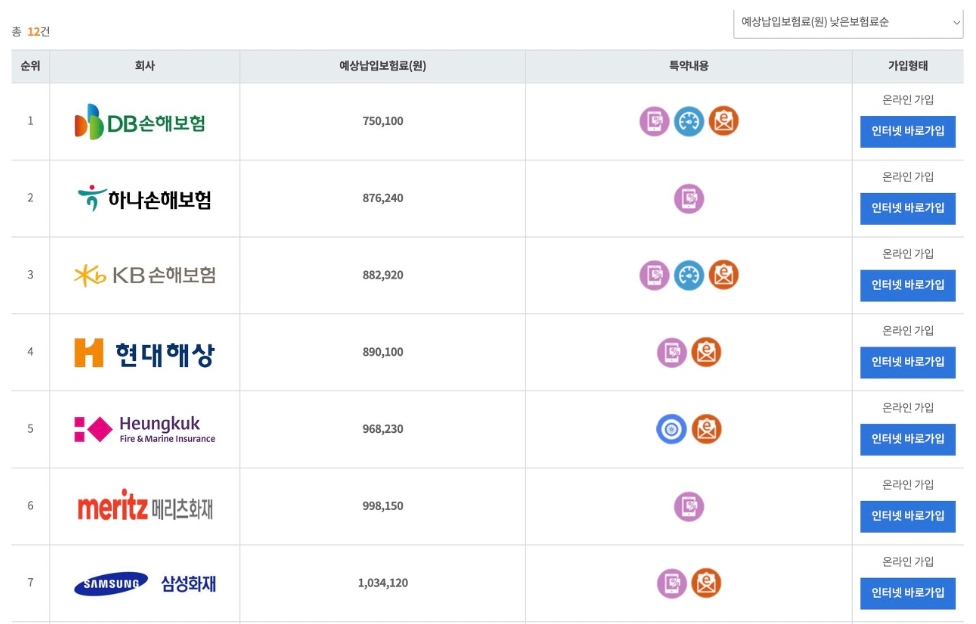Select the blue tire icon in Heungkuk row

pos(672,429)
